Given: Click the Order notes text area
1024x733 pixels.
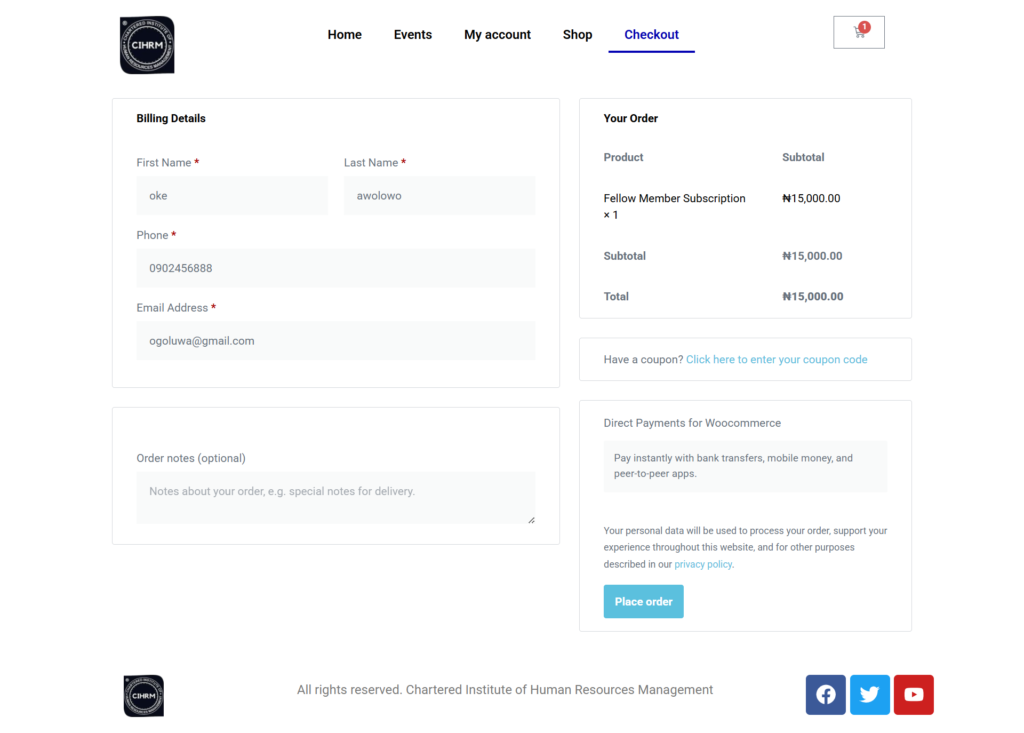Looking at the screenshot, I should click(x=335, y=497).
